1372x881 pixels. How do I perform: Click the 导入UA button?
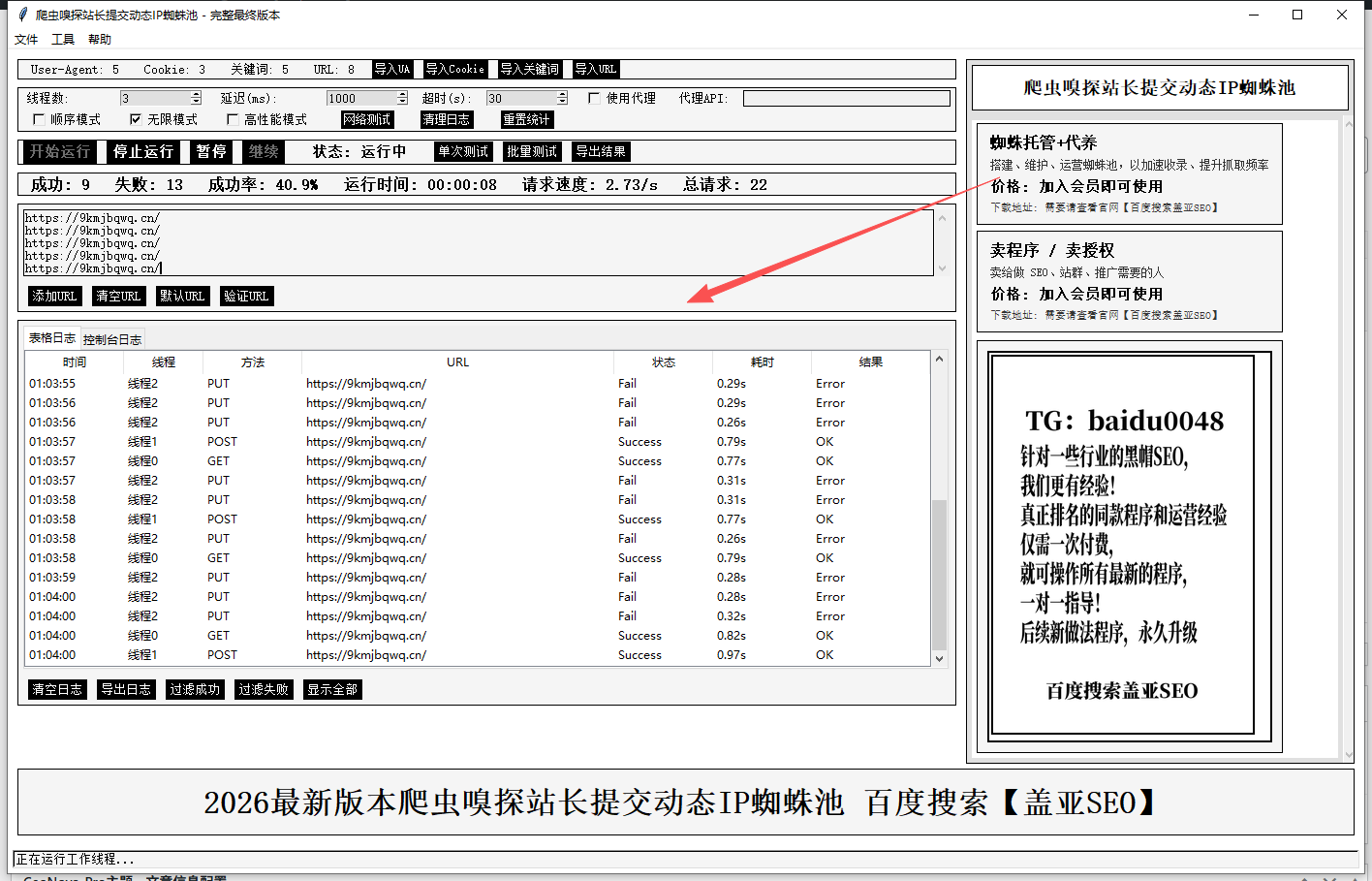click(392, 70)
